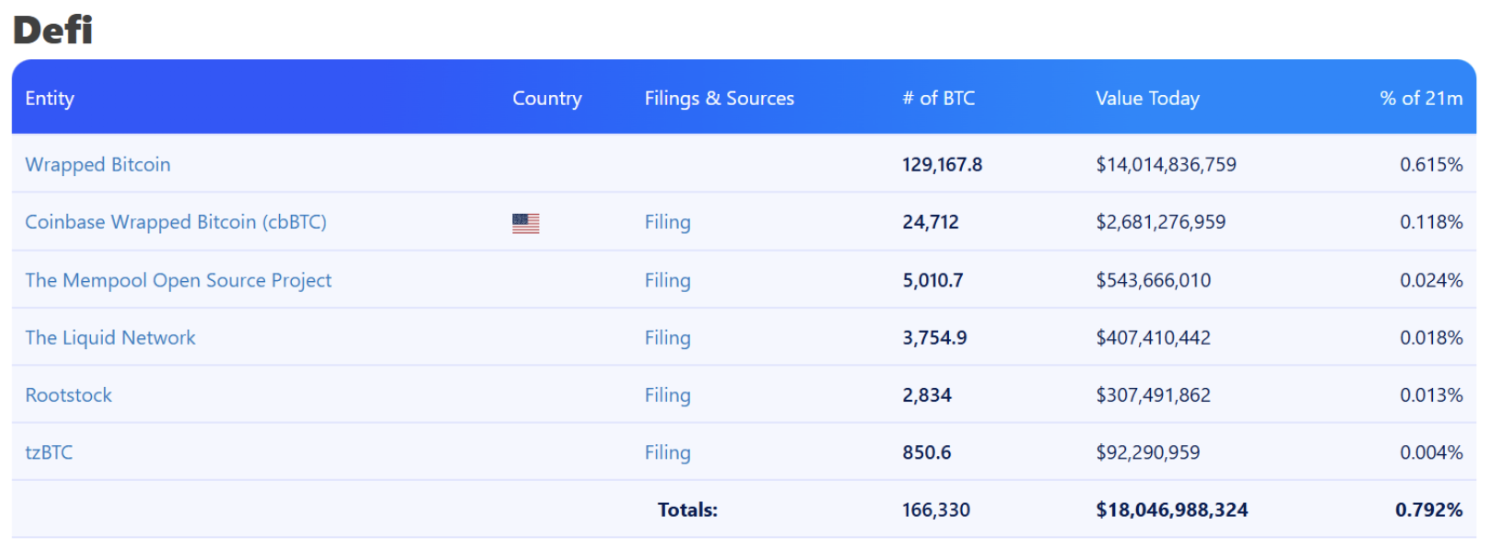Open the Rootstock entity link

click(x=68, y=395)
